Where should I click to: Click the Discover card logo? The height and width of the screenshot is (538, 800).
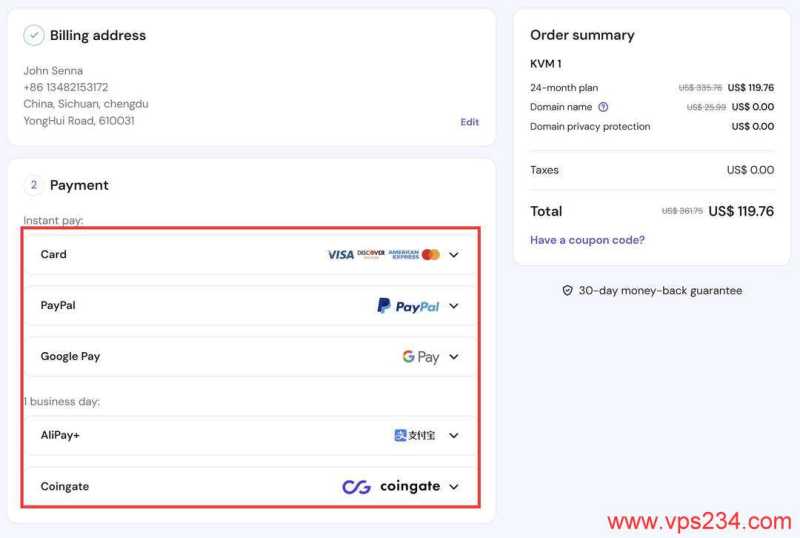(371, 254)
